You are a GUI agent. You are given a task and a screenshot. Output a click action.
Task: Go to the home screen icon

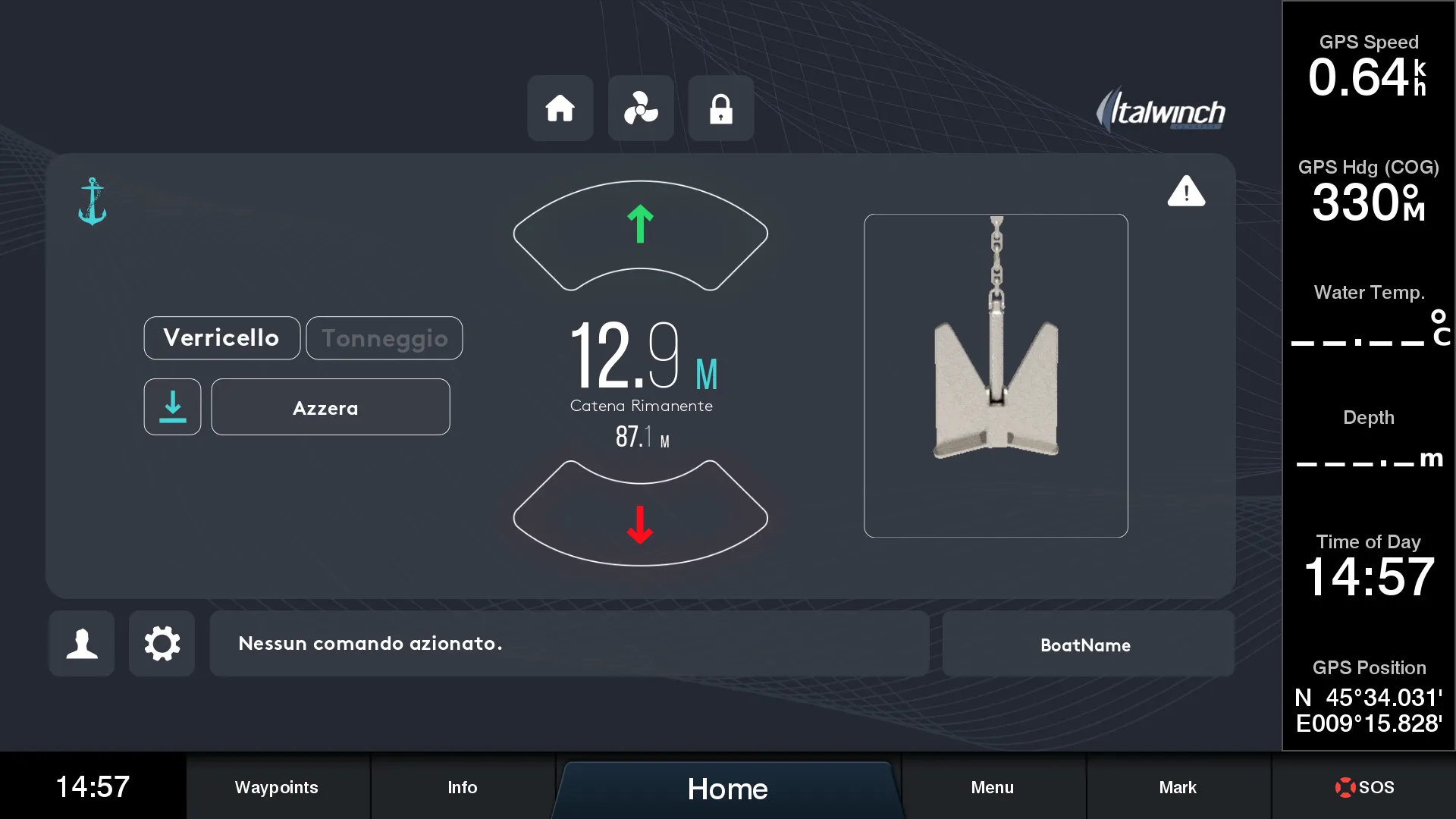560,108
